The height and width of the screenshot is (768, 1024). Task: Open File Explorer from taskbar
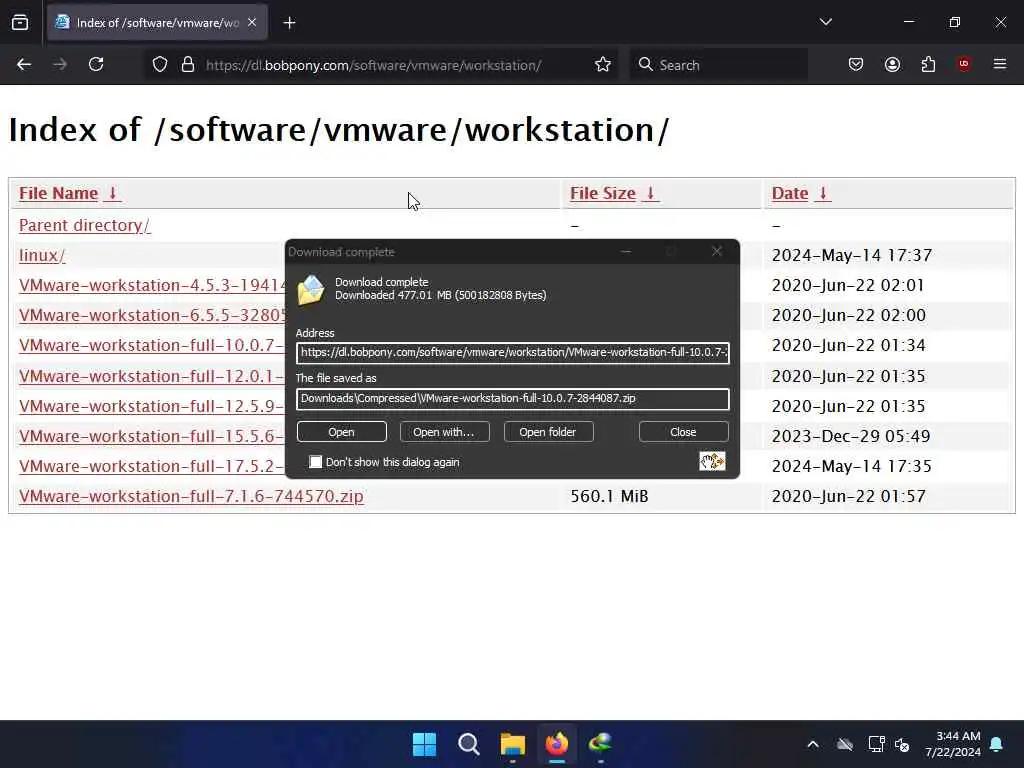pyautogui.click(x=513, y=744)
